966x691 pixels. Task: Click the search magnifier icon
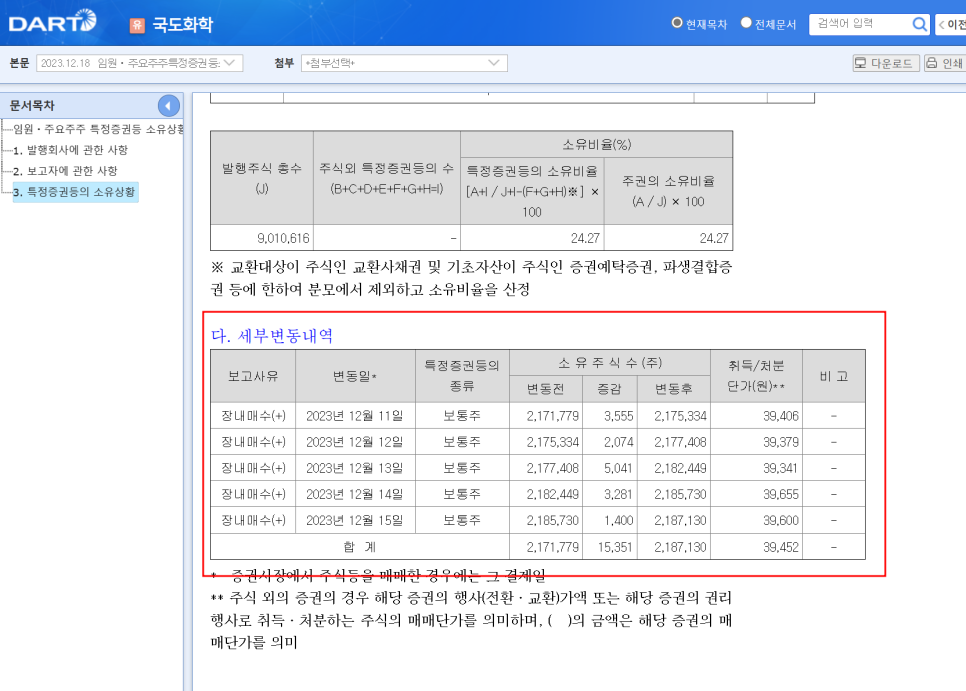[x=919, y=24]
